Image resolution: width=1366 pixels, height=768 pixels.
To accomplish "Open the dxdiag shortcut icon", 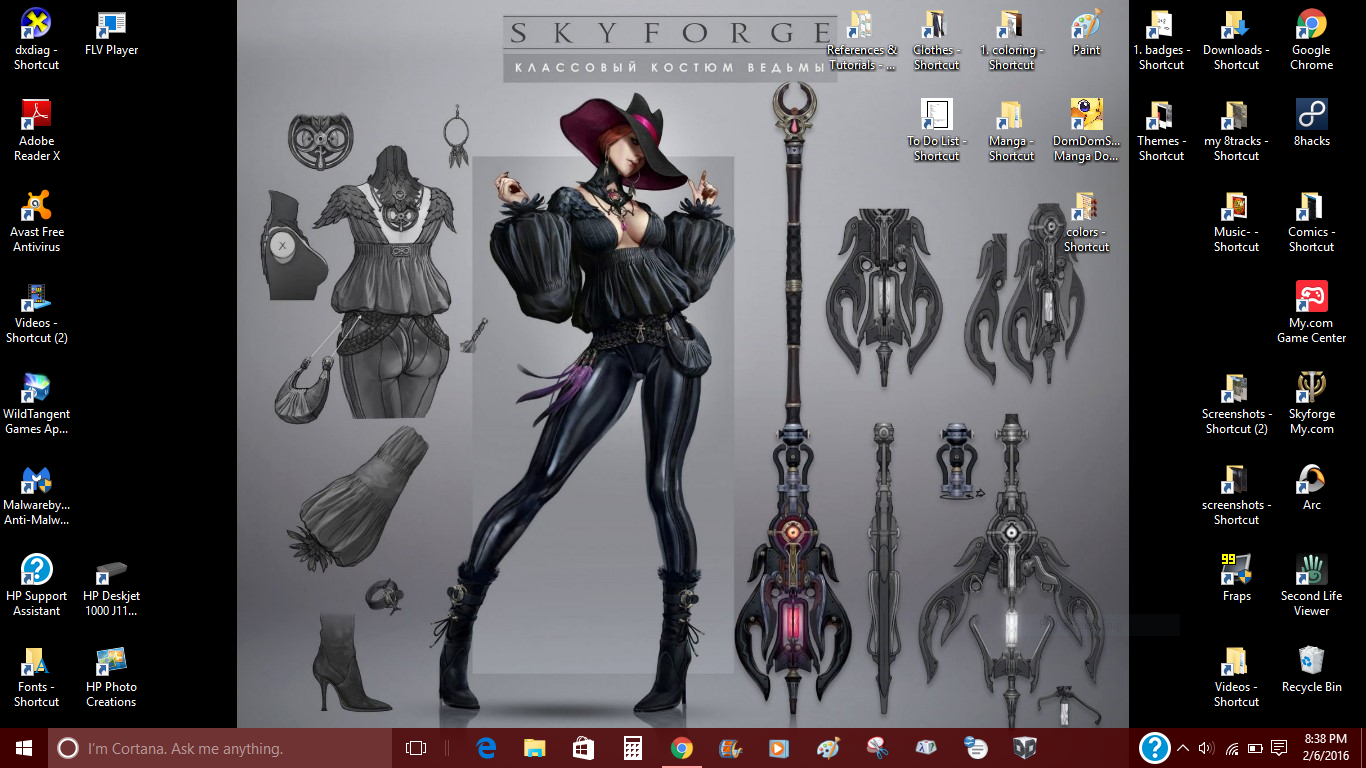I will [37, 40].
